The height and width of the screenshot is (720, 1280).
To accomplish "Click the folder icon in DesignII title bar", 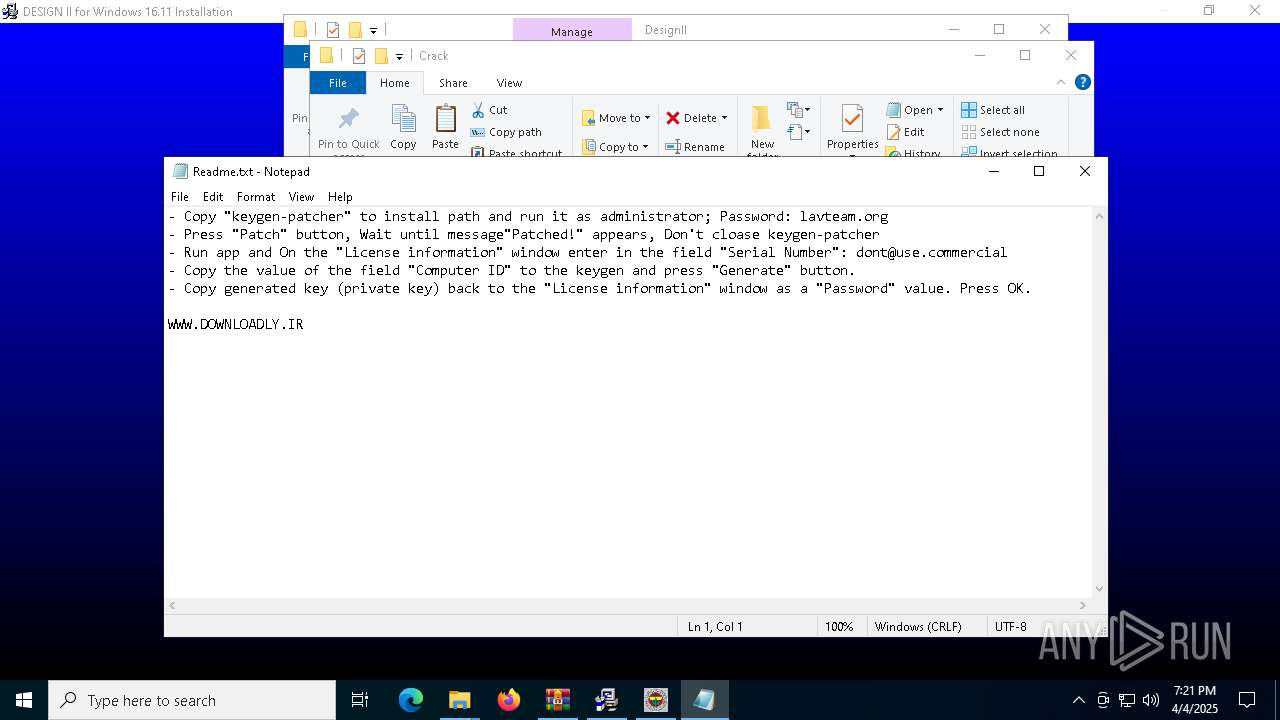I will [x=300, y=30].
